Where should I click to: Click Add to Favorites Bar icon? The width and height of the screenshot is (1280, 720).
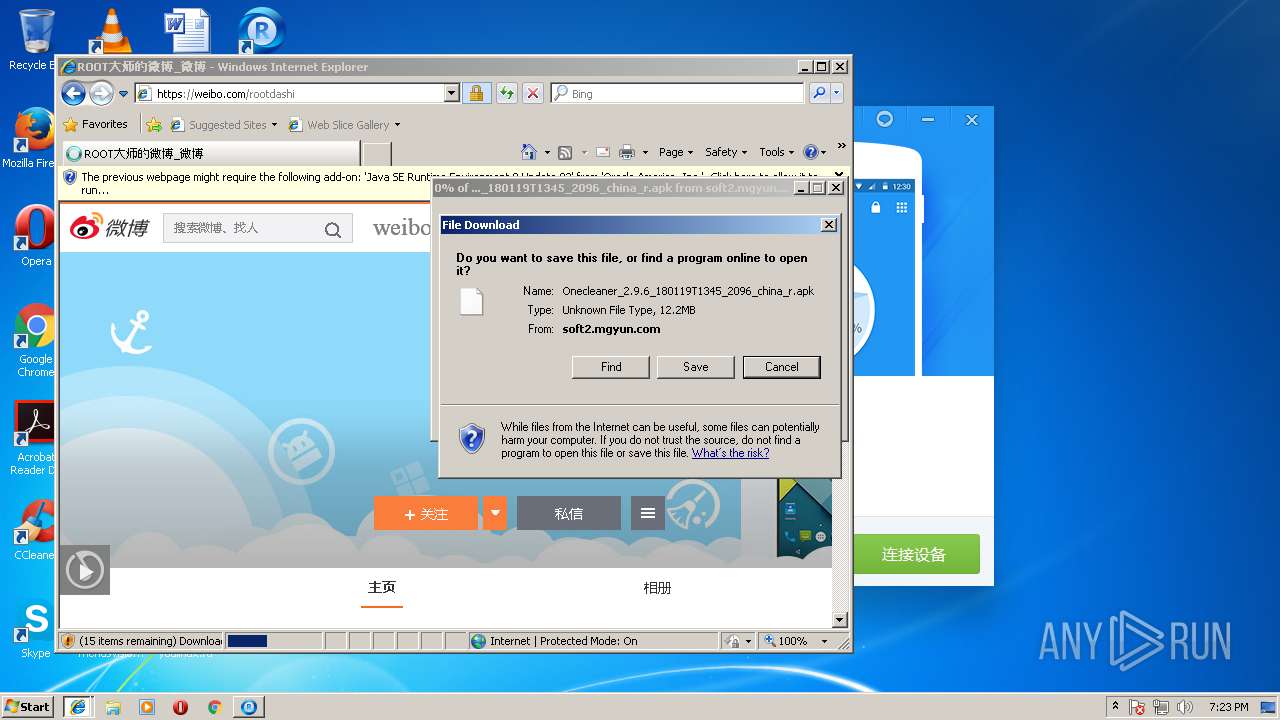(x=153, y=125)
